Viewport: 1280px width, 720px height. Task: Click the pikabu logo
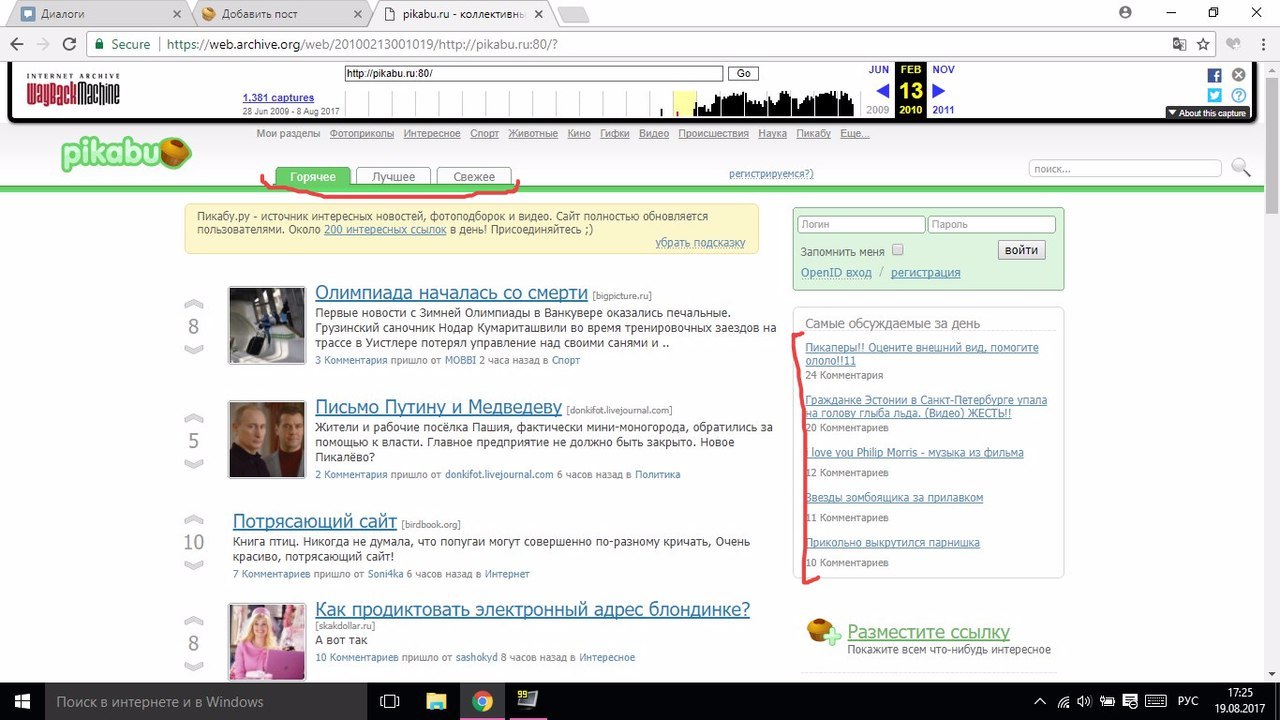click(x=125, y=155)
